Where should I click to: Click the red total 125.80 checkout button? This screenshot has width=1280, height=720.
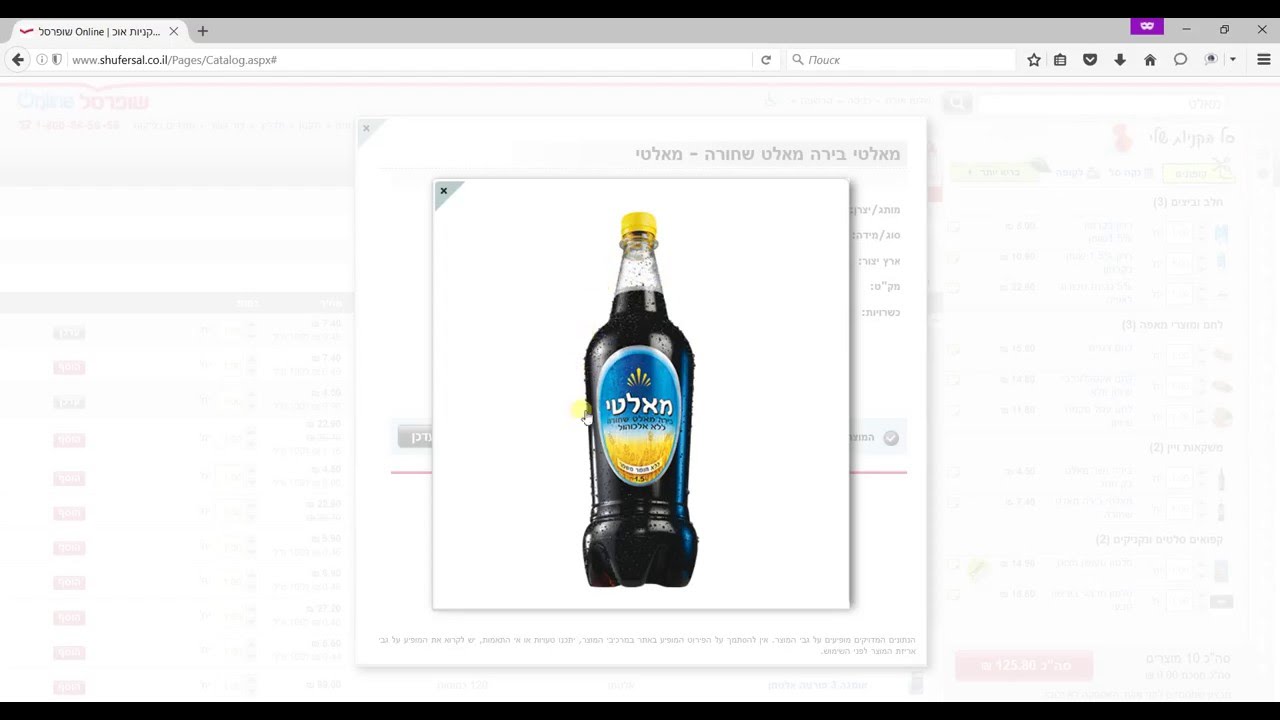1023,665
